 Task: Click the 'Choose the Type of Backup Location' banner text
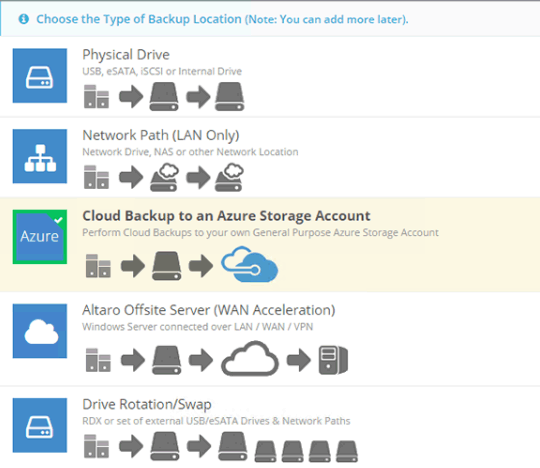pyautogui.click(x=222, y=19)
